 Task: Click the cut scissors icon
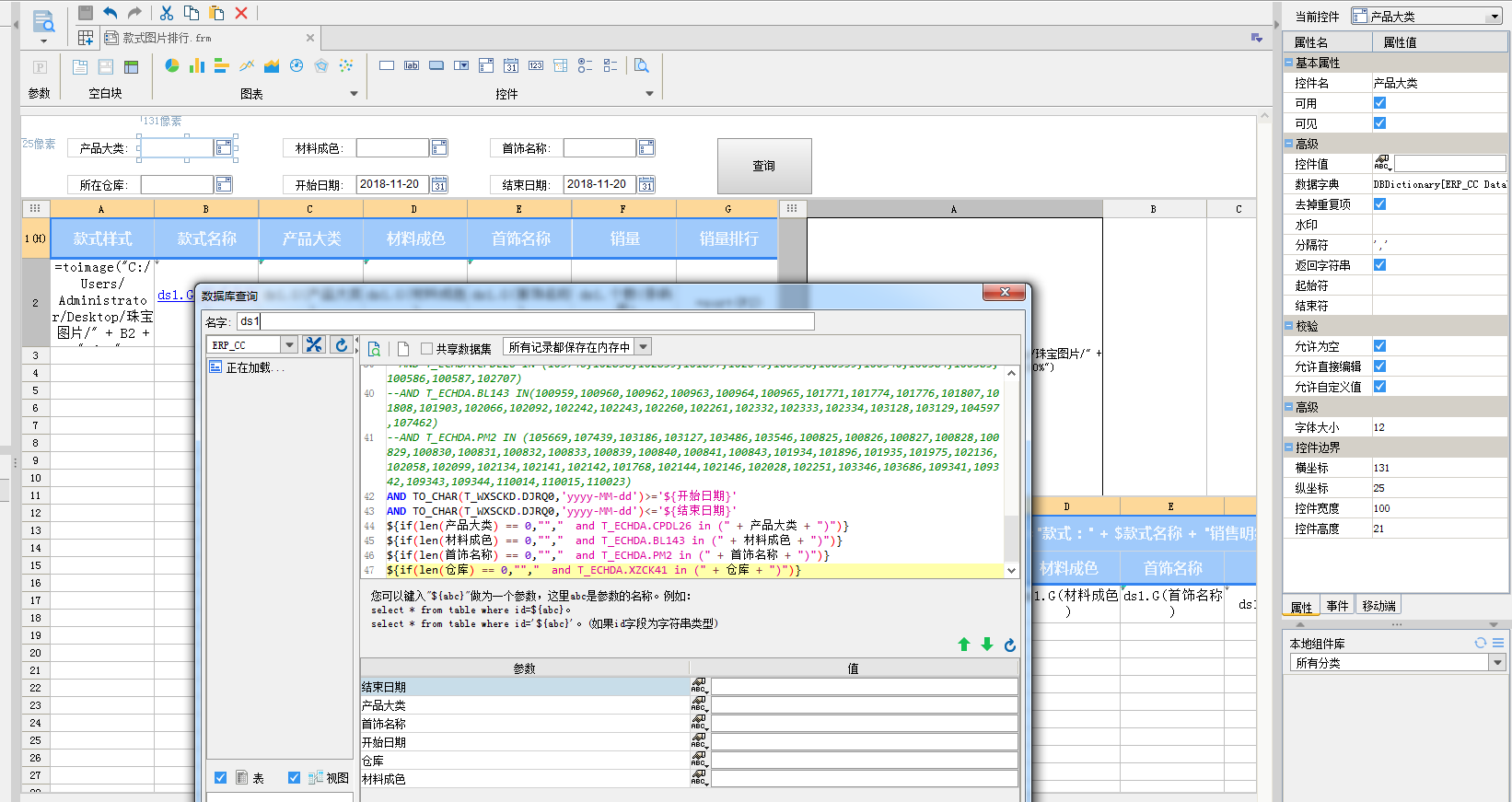(167, 13)
